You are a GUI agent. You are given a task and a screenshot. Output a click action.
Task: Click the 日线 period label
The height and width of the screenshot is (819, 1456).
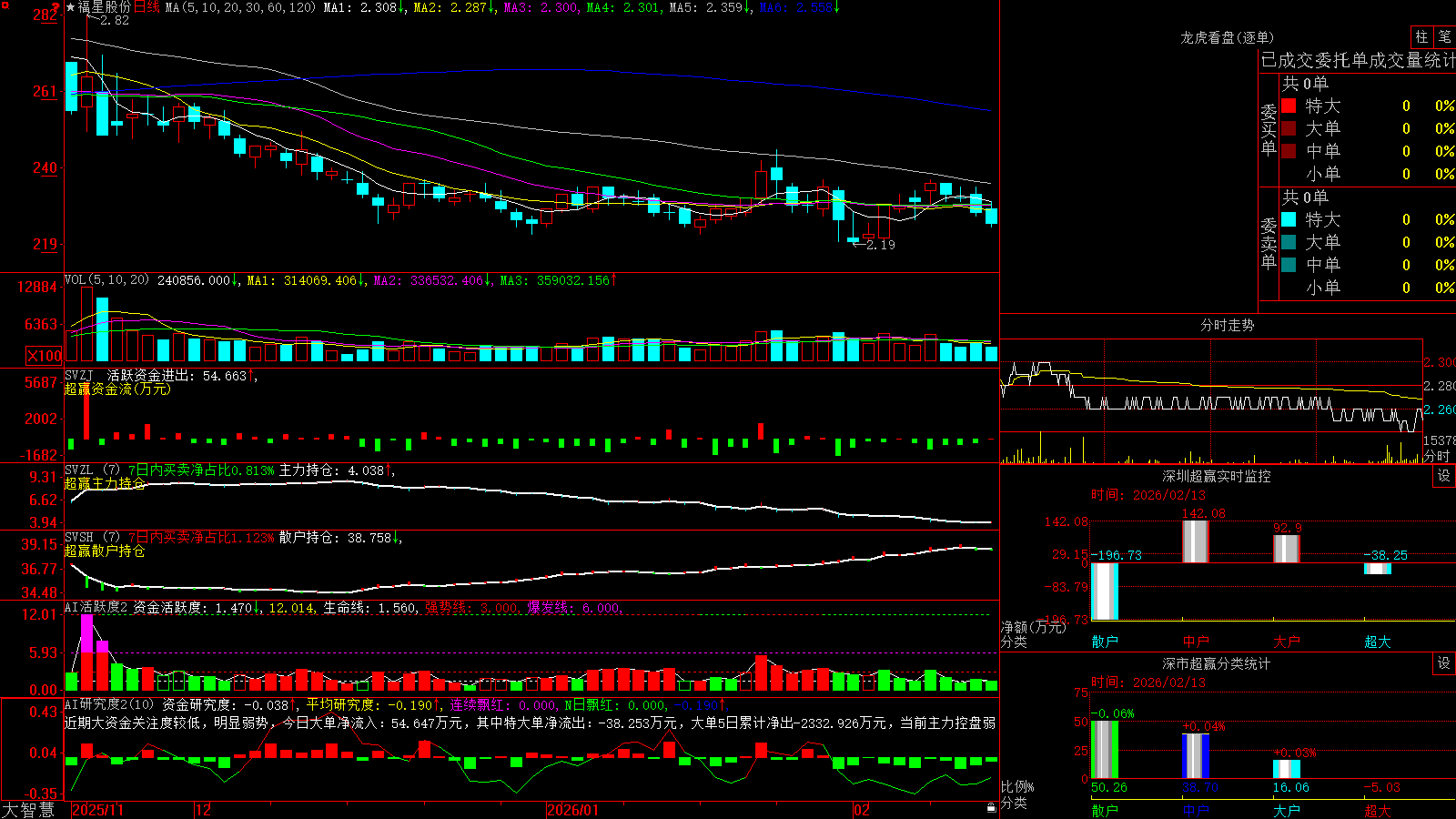pyautogui.click(x=147, y=7)
